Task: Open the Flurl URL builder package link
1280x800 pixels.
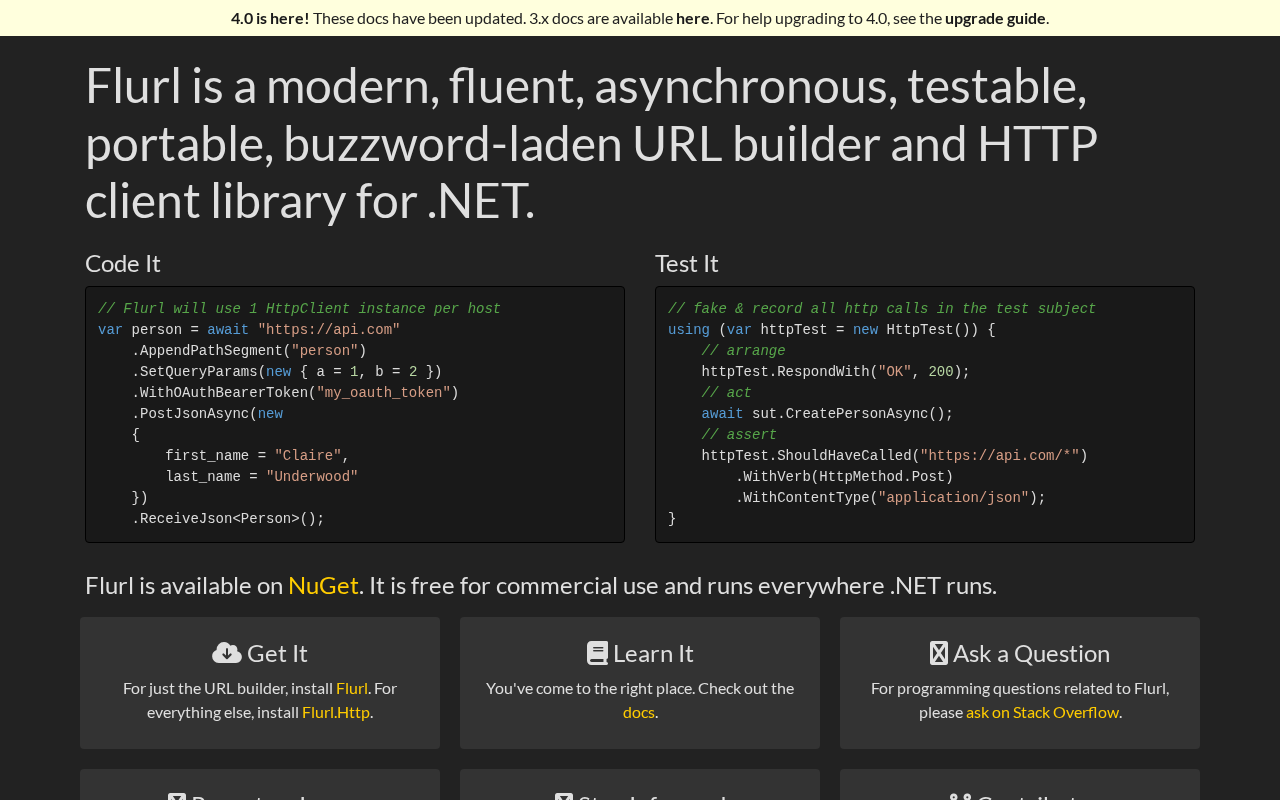Action: tap(352, 688)
